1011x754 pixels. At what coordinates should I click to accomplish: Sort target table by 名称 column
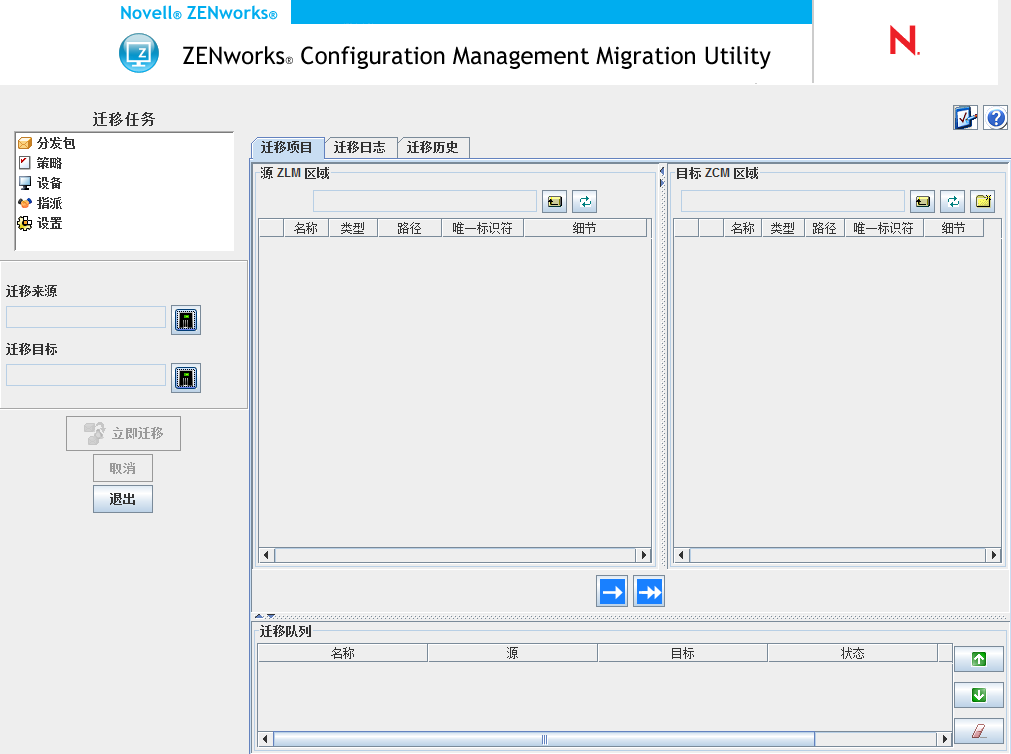(x=743, y=228)
